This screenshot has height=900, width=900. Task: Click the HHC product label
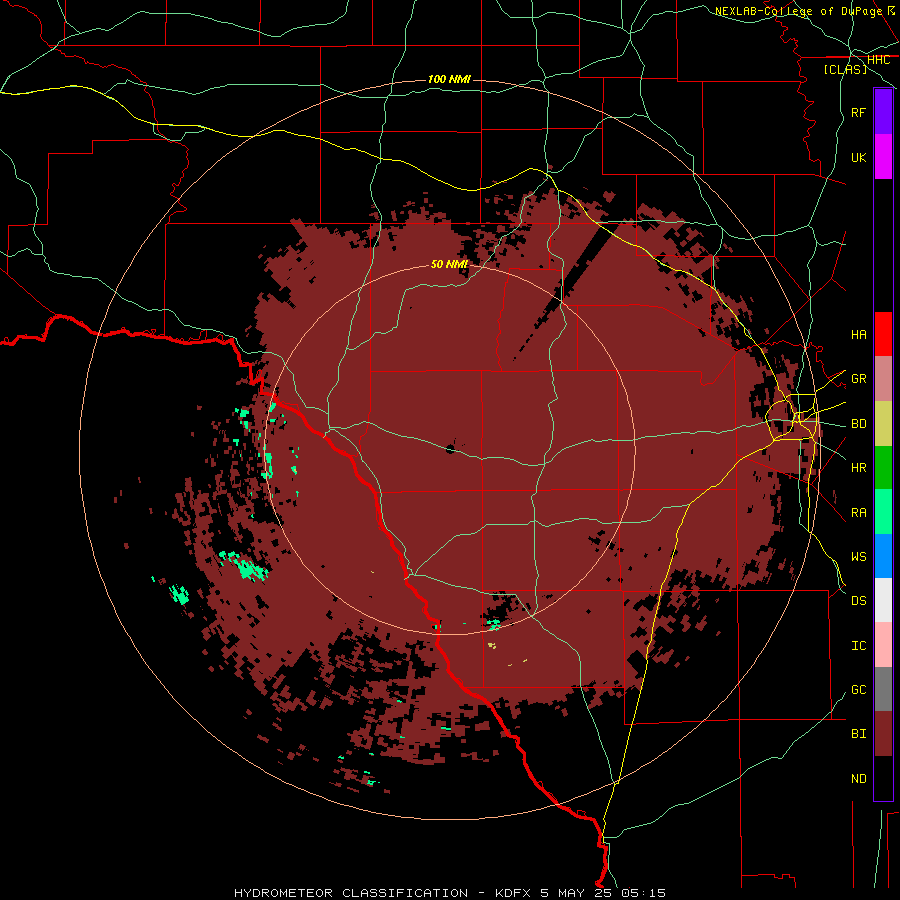tap(879, 60)
